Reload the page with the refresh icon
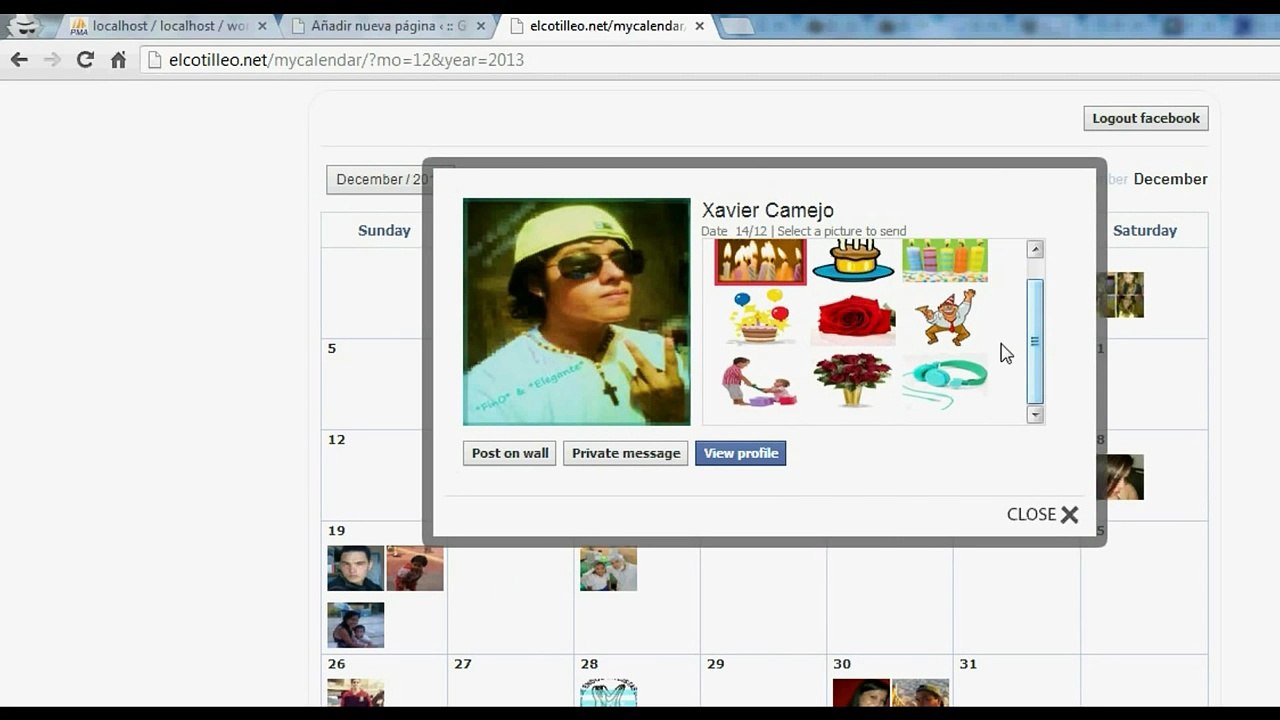 click(85, 60)
